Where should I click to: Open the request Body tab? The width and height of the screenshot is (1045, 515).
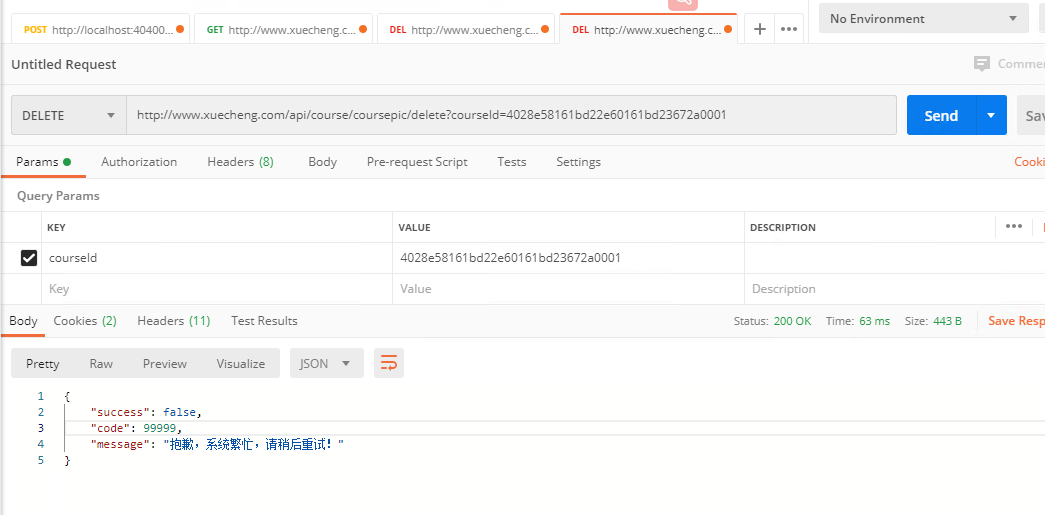(323, 162)
